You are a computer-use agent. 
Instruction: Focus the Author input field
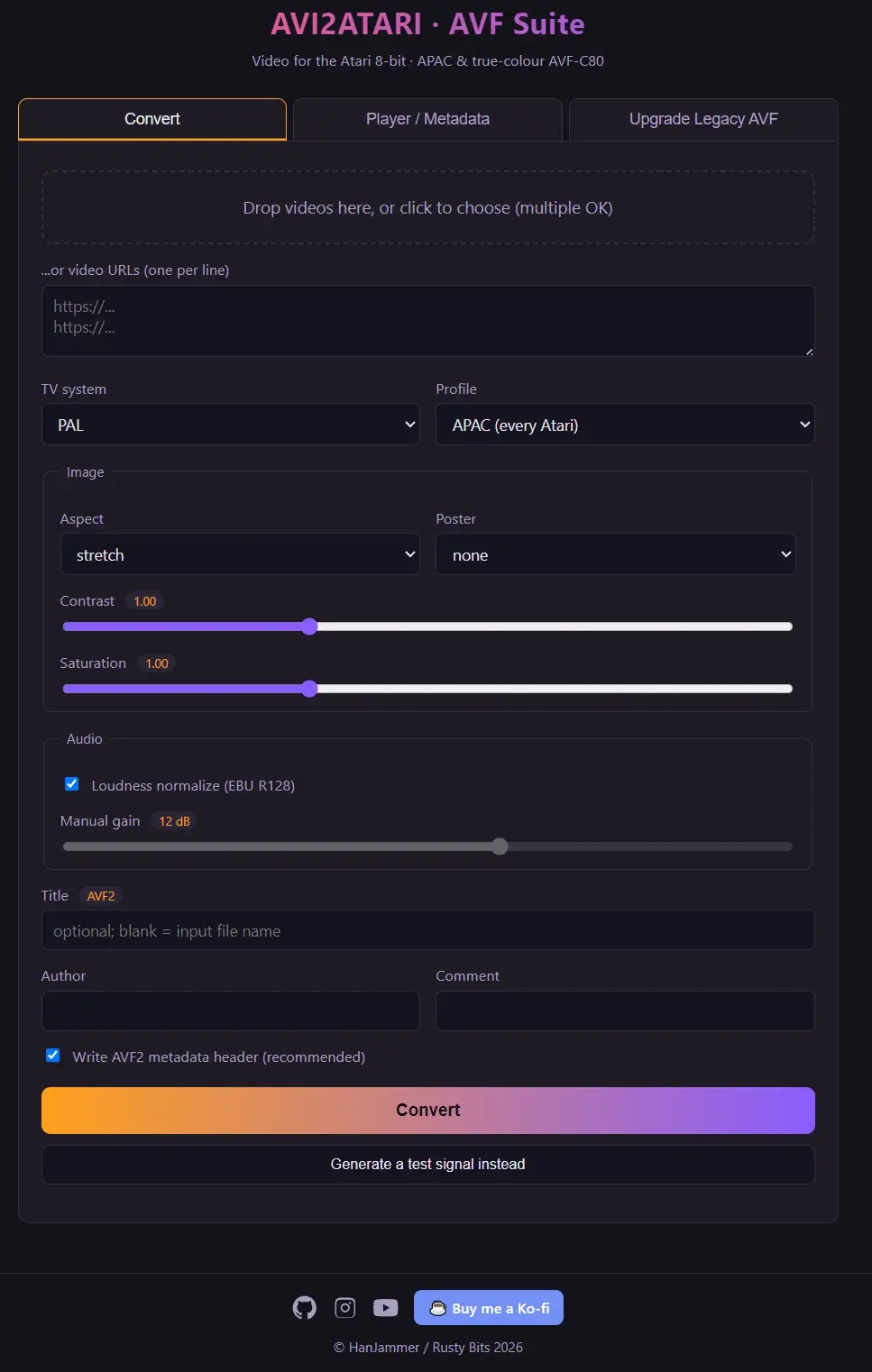click(x=230, y=1011)
